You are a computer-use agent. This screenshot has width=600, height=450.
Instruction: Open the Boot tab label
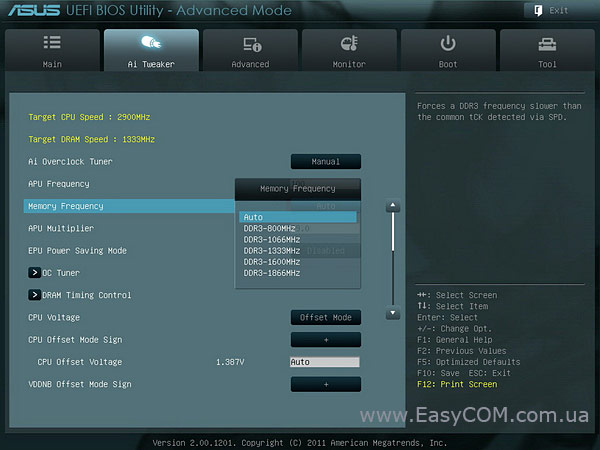coord(448,64)
